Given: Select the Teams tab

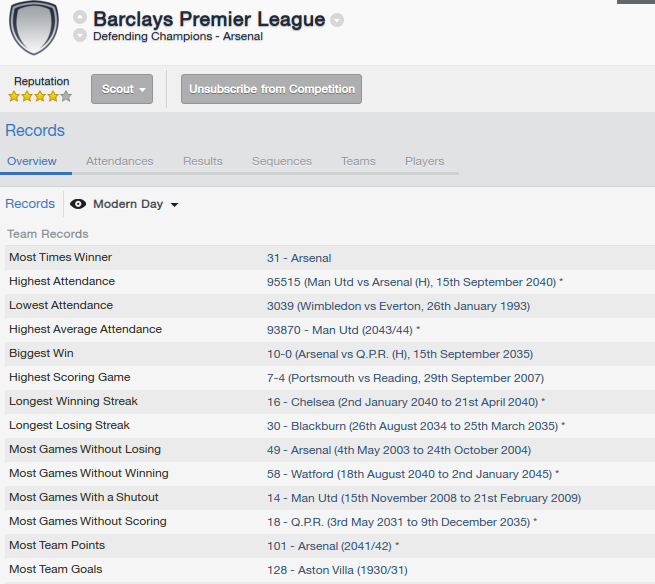Looking at the screenshot, I should 358,161.
